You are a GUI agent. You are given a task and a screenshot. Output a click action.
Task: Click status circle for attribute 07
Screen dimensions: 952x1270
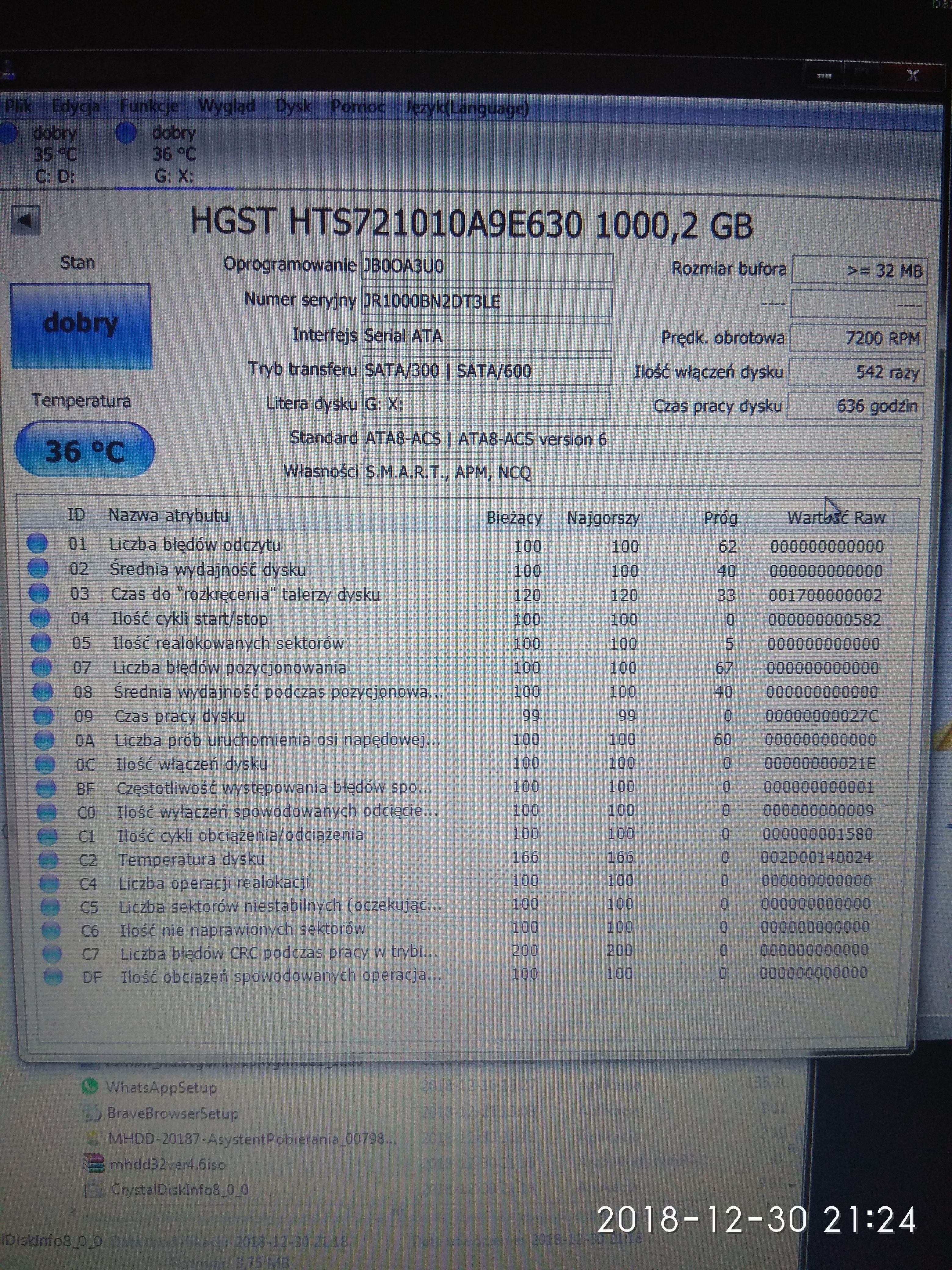42,666
